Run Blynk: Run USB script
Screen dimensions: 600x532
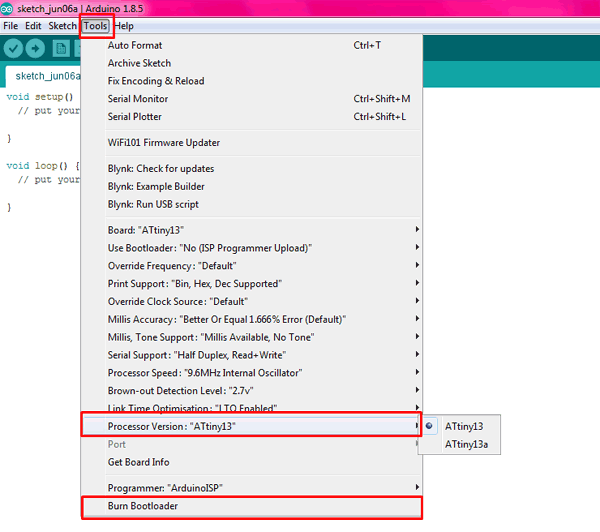click(x=252, y=204)
